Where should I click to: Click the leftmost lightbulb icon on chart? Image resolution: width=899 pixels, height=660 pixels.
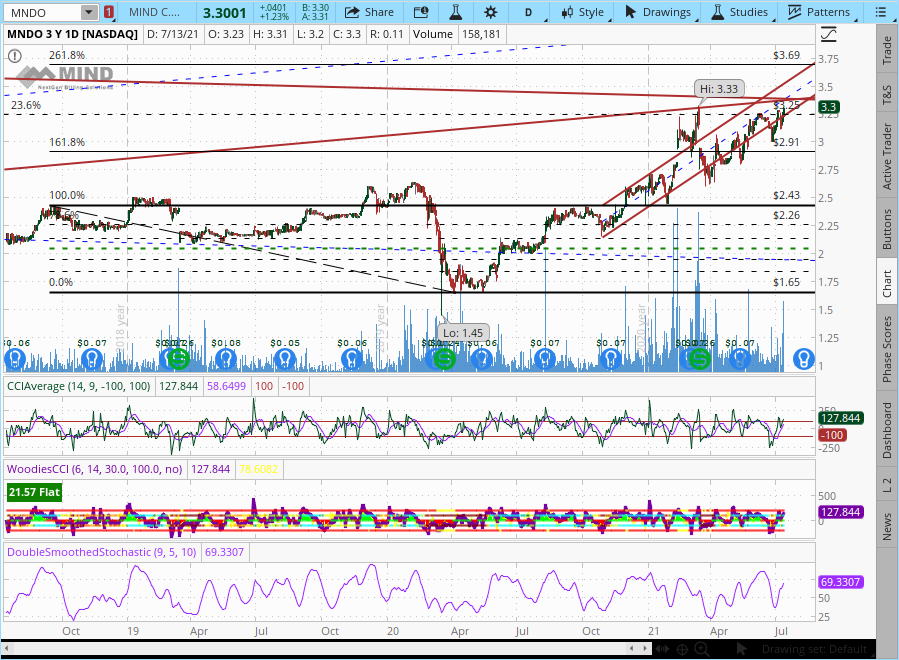[x=14, y=358]
